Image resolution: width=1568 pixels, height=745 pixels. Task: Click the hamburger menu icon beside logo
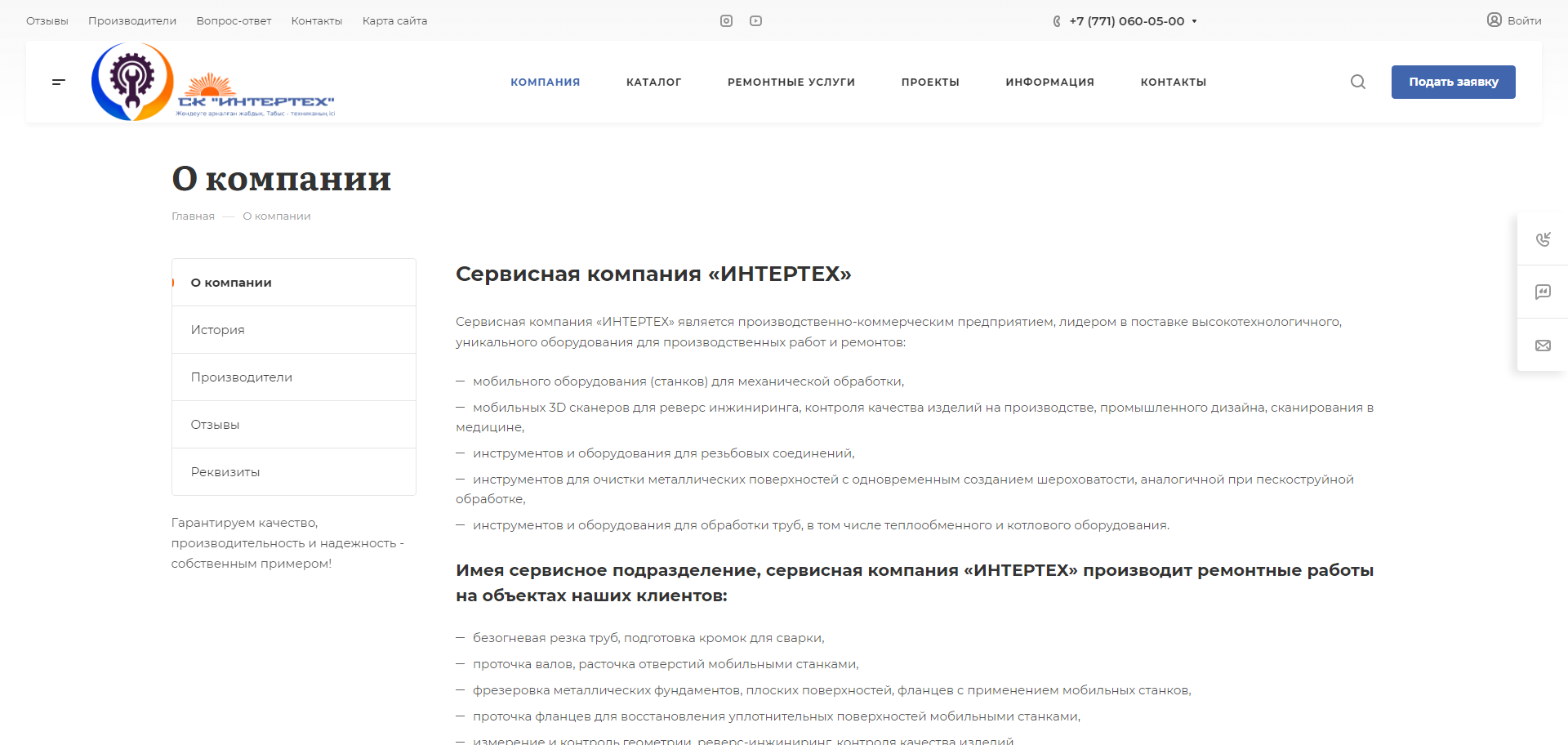point(59,82)
